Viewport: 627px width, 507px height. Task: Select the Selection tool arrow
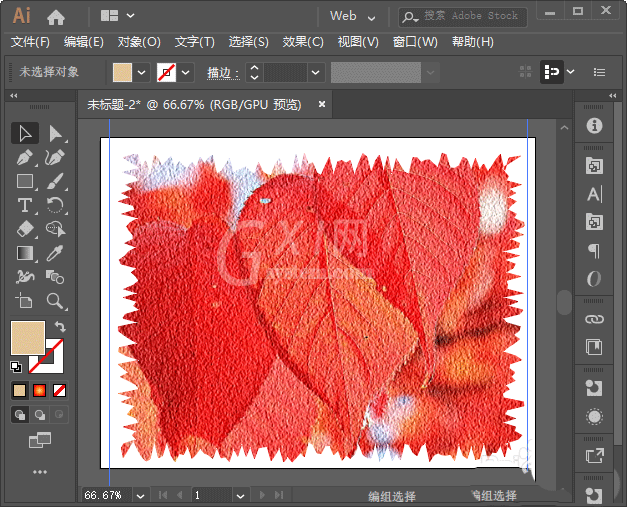(25, 133)
